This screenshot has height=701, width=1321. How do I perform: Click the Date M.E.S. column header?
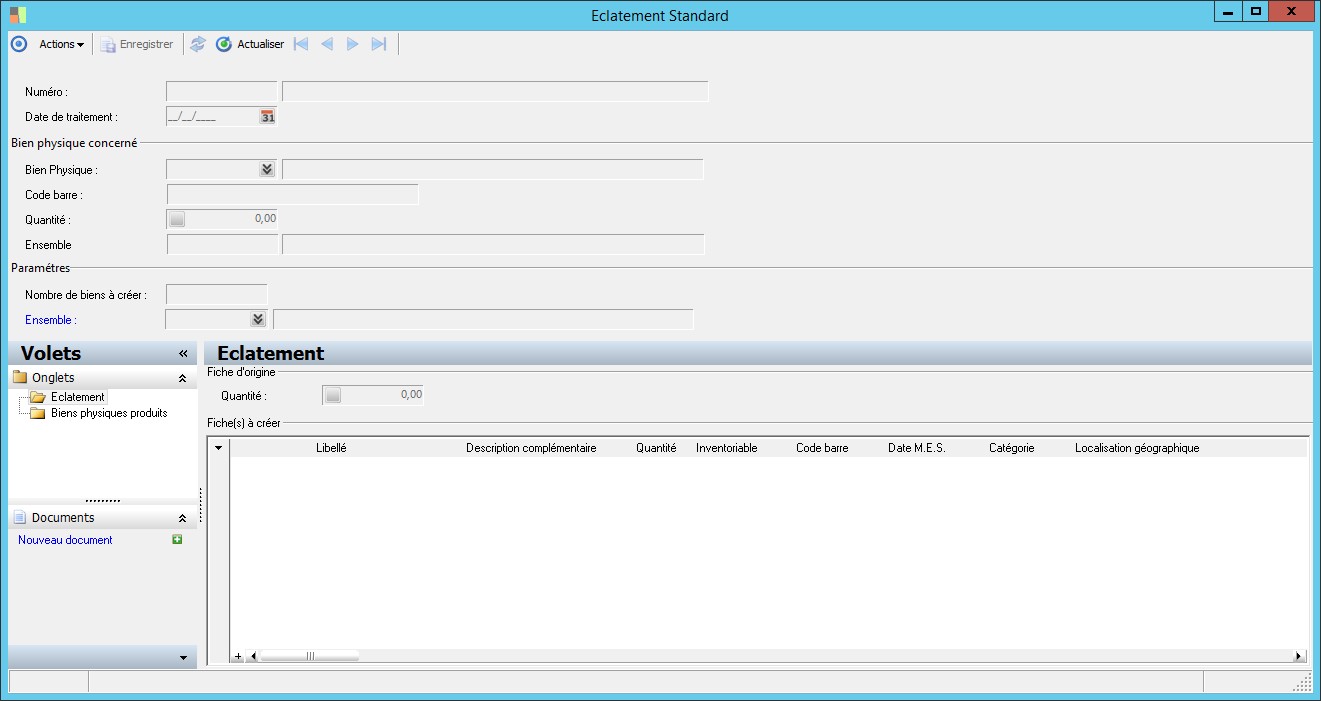coord(917,448)
